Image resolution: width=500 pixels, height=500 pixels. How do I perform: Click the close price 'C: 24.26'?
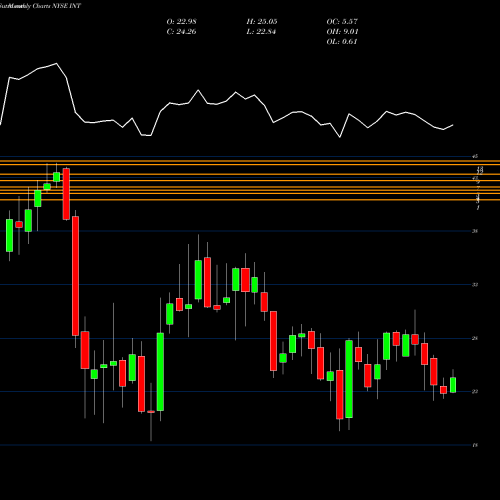[x=181, y=32]
